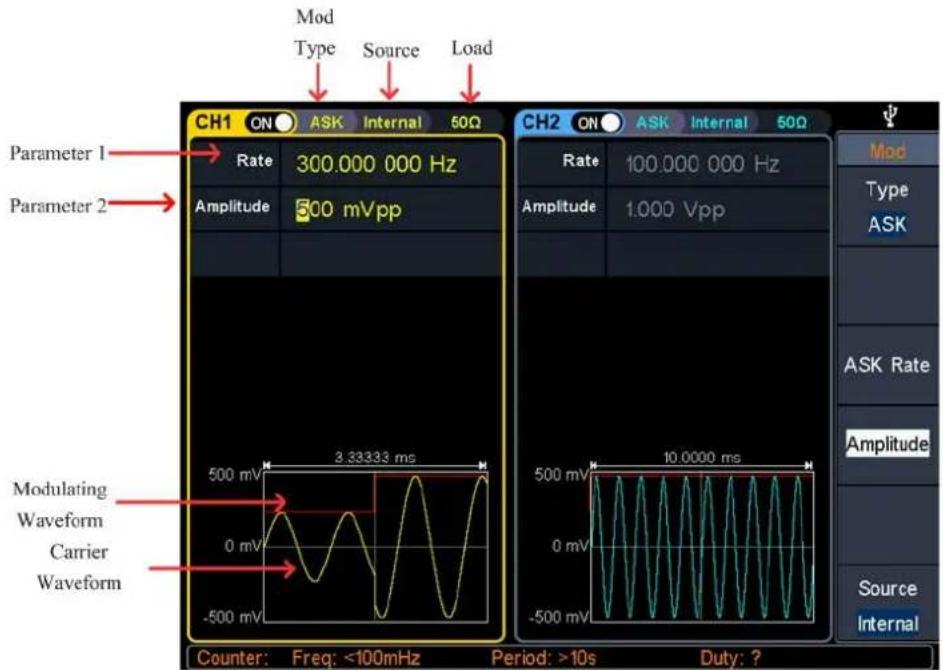This screenshot has height=670, width=943.
Task: Click the CH1 waveform preview graph
Action: pos(376,547)
